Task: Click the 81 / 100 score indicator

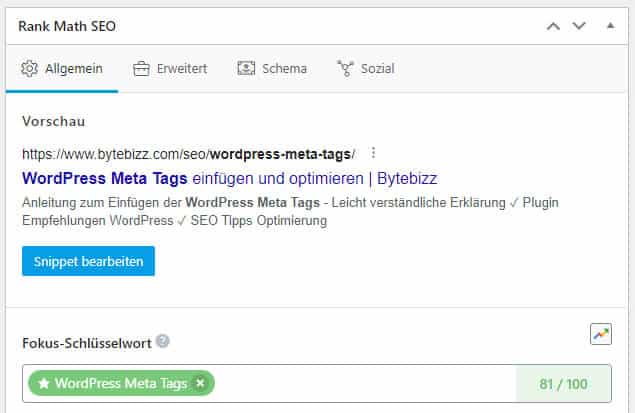Action: (x=563, y=383)
